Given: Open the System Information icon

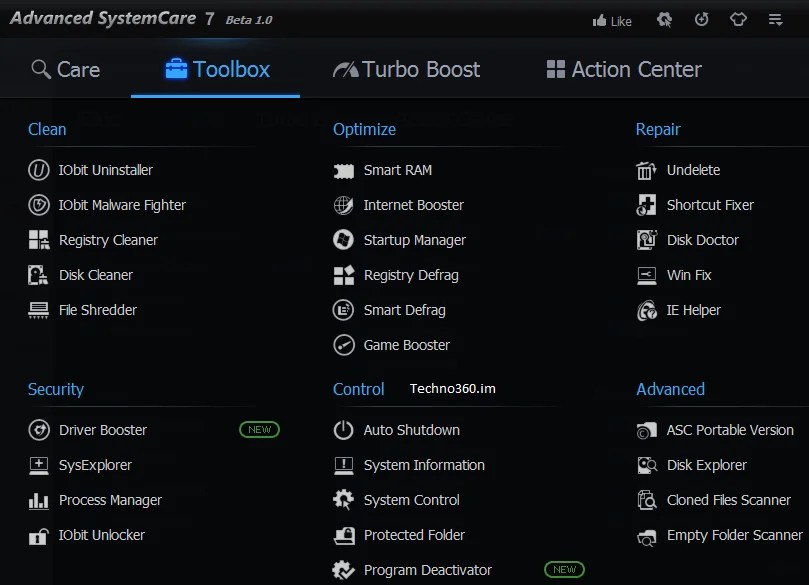Looking at the screenshot, I should (x=344, y=466).
